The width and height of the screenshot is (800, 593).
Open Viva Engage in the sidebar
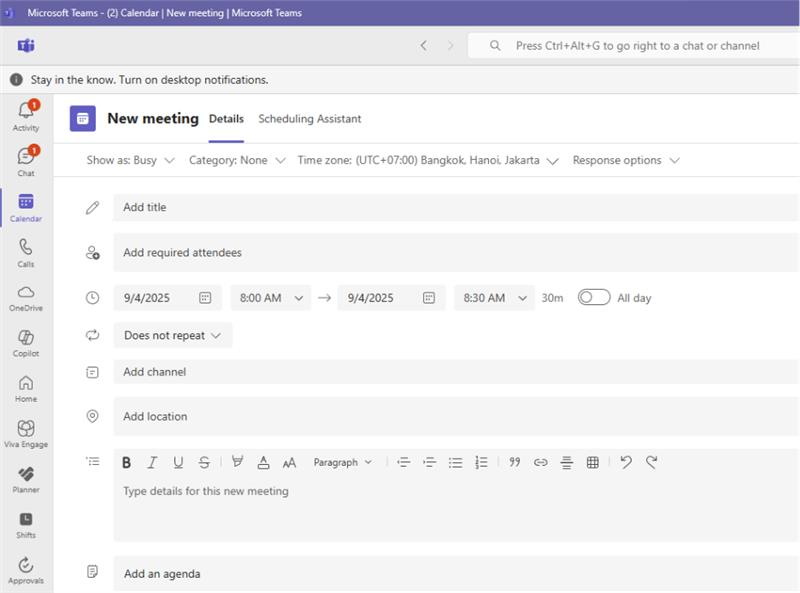tap(26, 434)
